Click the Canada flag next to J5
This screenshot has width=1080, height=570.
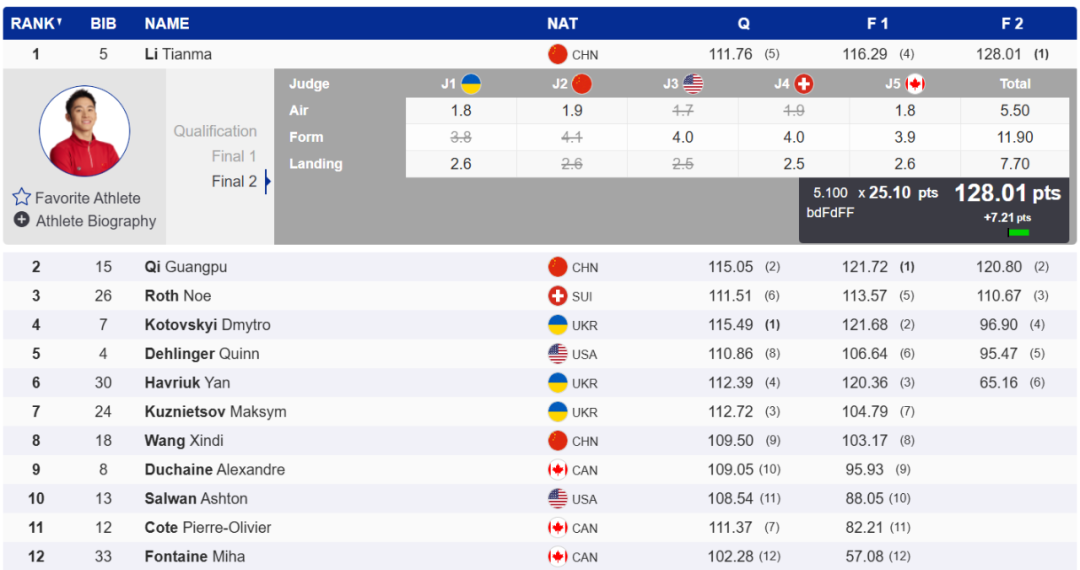click(x=914, y=84)
